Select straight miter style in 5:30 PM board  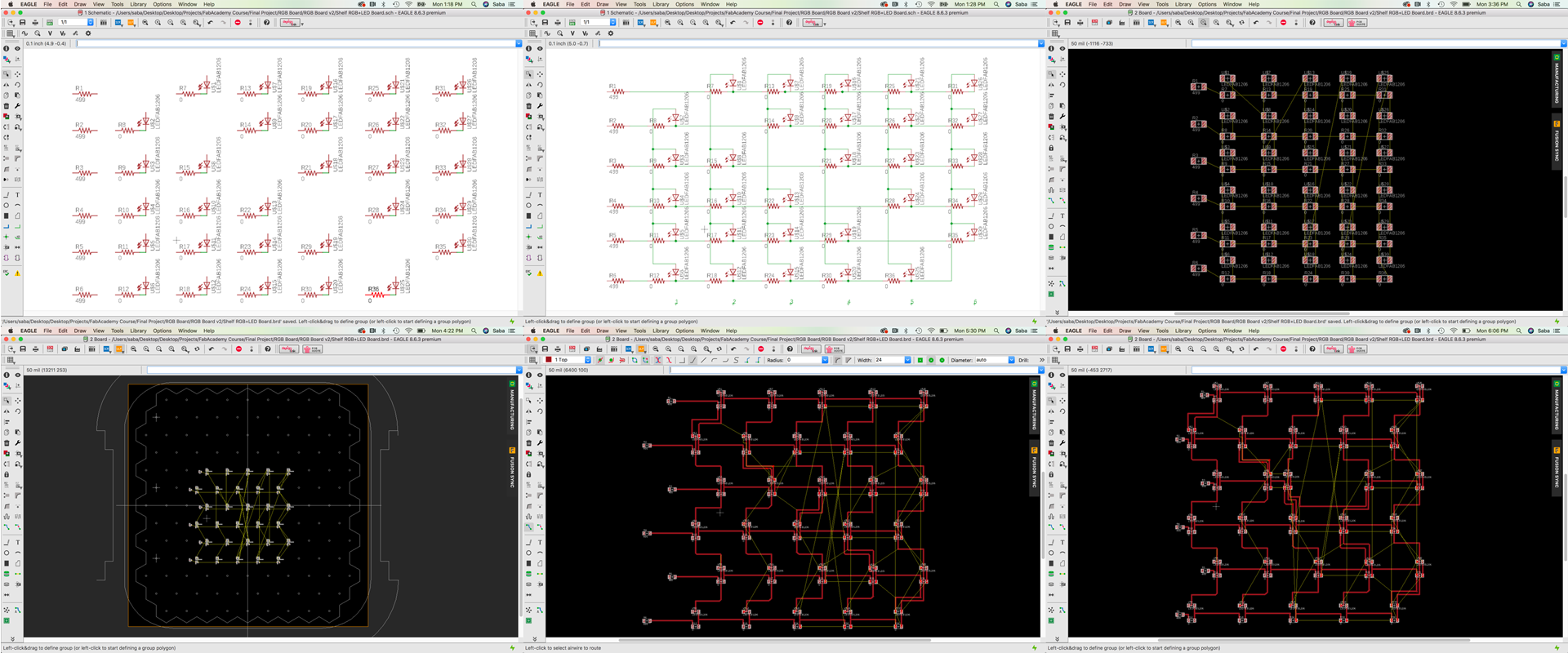[x=848, y=360]
